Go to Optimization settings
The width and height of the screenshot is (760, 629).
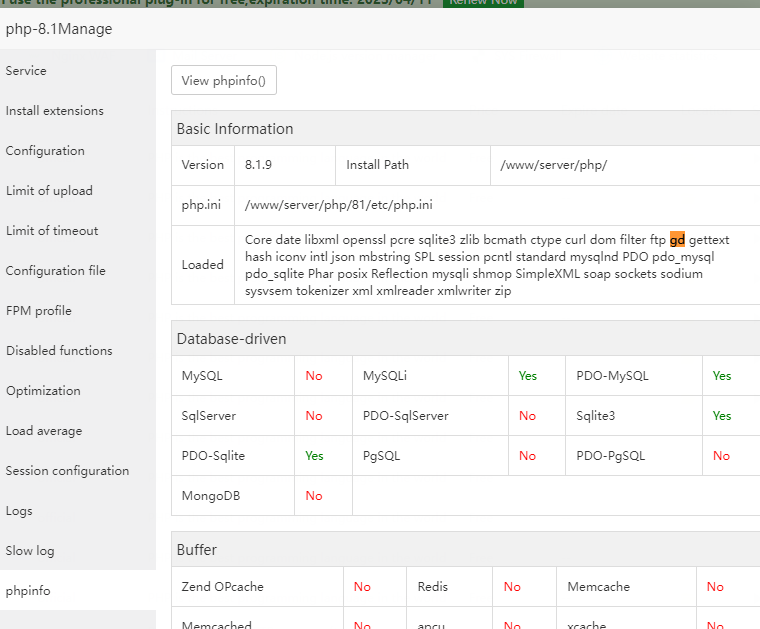[43, 391]
